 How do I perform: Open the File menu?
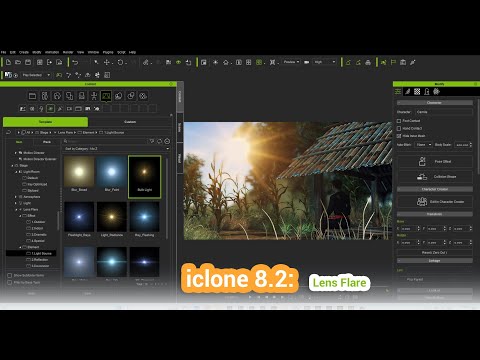click(x=3, y=52)
